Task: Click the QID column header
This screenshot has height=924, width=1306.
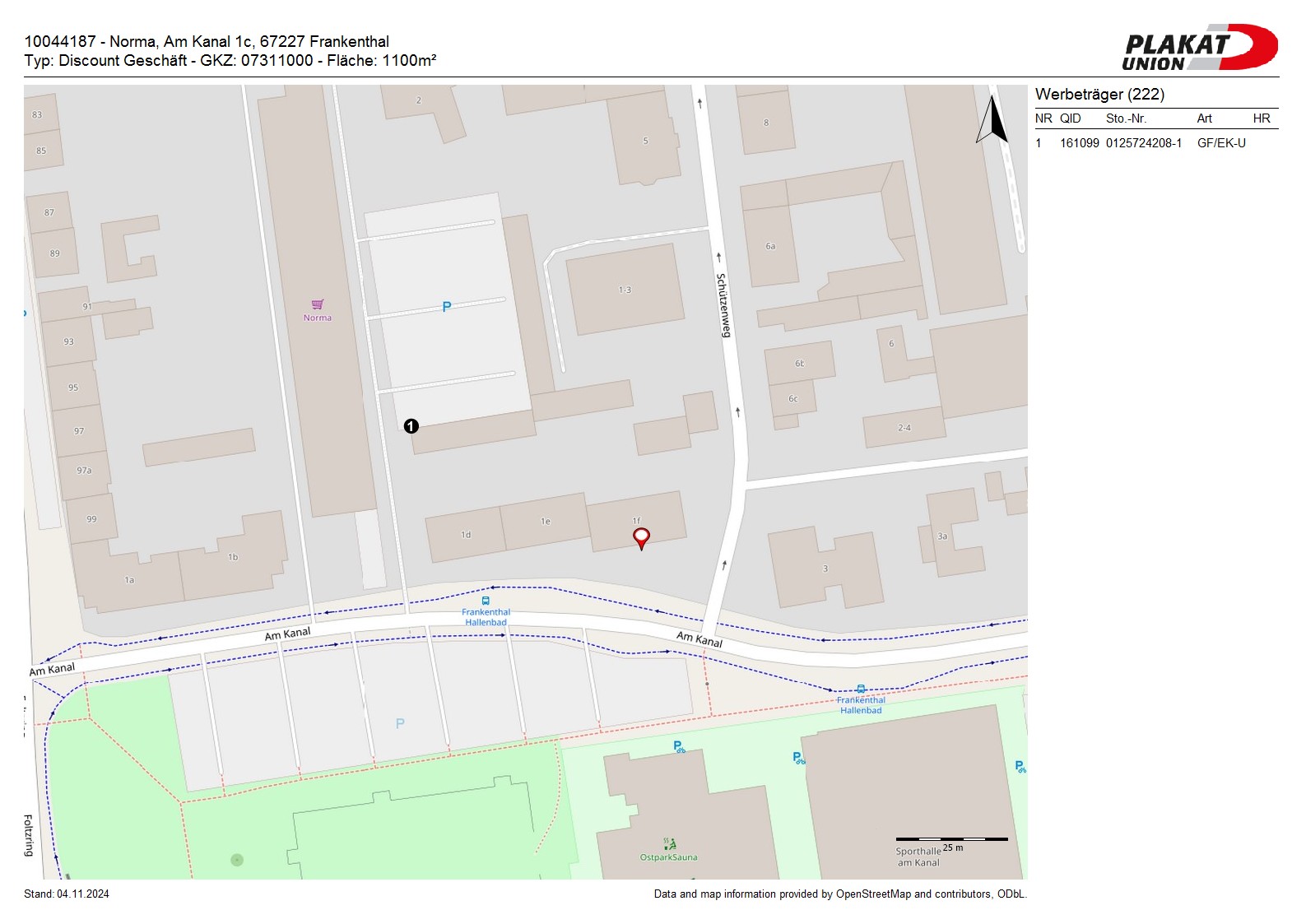Action: pyautogui.click(x=1071, y=118)
